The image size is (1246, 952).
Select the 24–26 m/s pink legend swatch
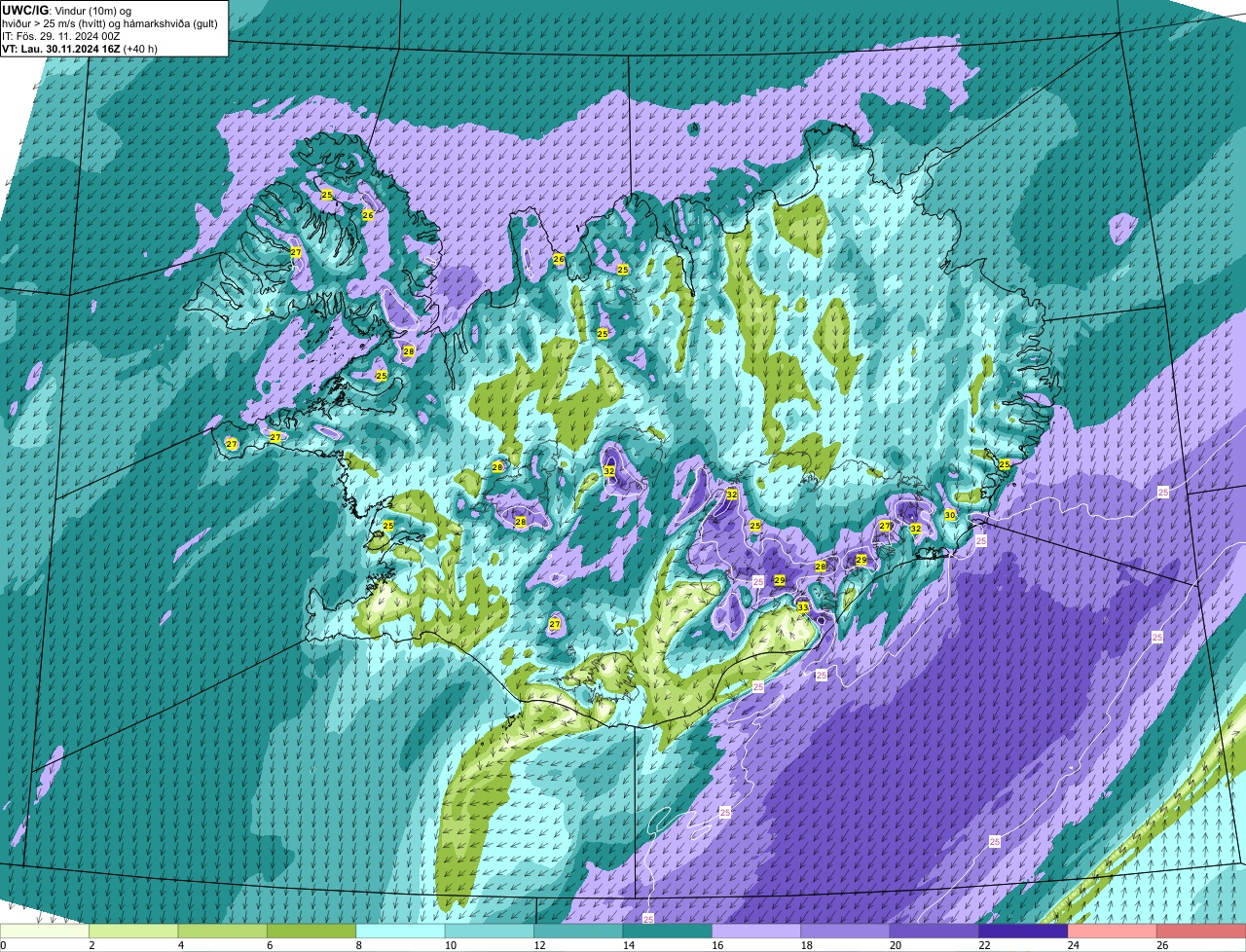tap(1112, 932)
